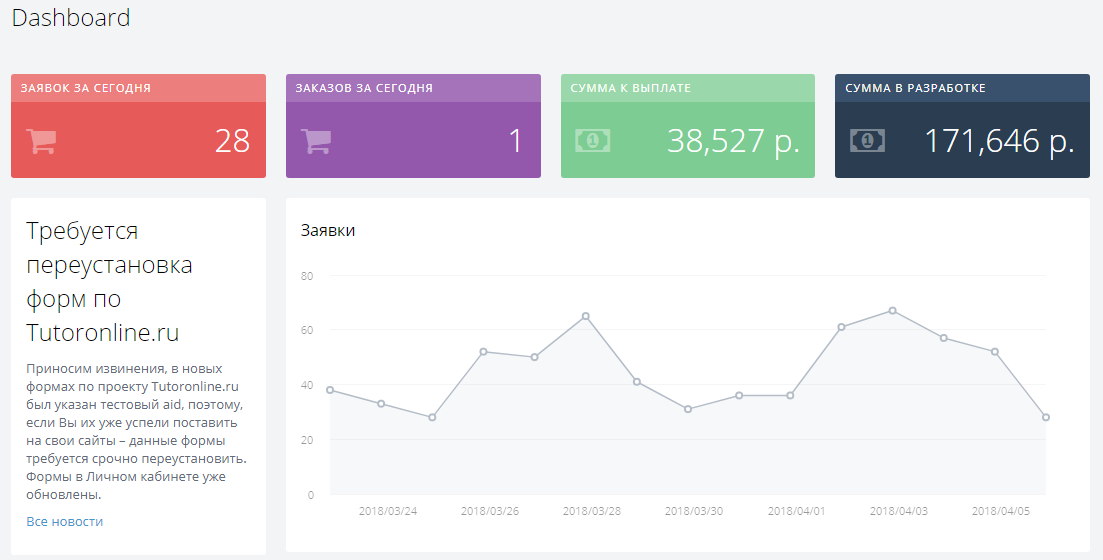Click the cart icon in purple orders card
Screen dimensions: 1103x560
click(316, 141)
